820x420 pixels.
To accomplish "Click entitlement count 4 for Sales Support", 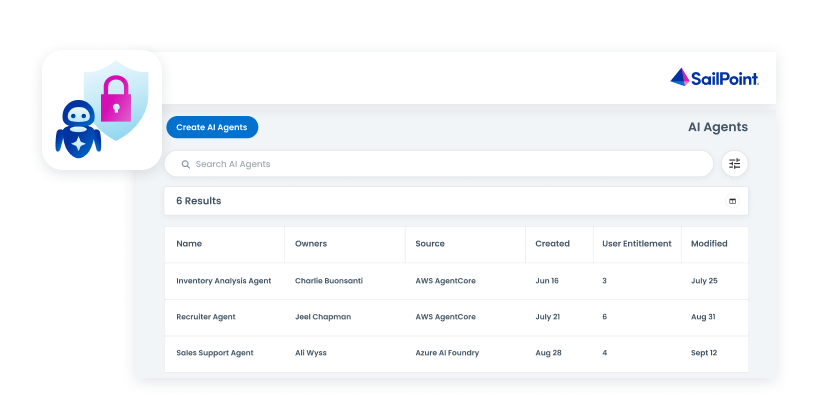I will [x=604, y=353].
